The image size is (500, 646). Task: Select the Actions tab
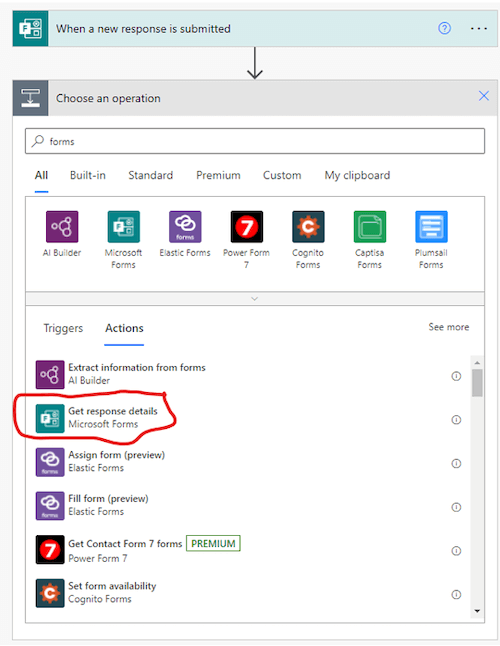[124, 328]
